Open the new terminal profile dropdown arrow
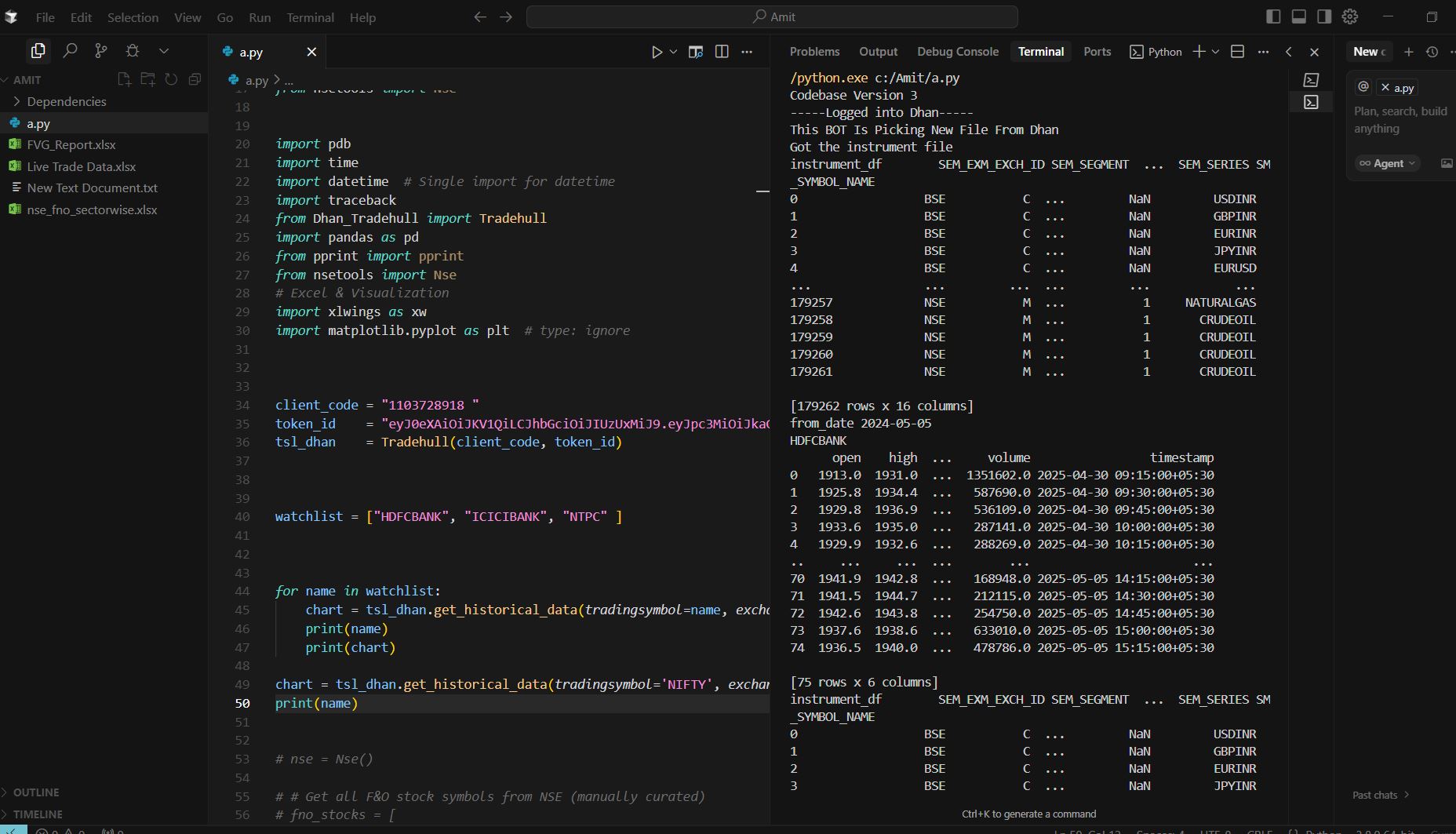This screenshot has height=834, width=1456. coord(1215,52)
